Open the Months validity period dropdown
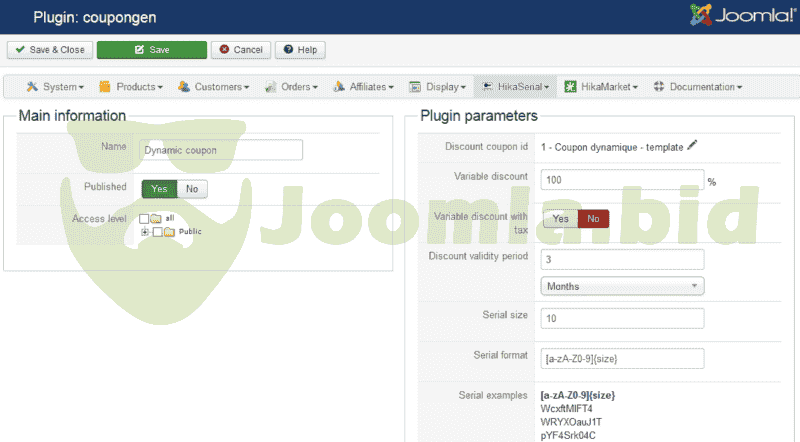 (x=622, y=286)
